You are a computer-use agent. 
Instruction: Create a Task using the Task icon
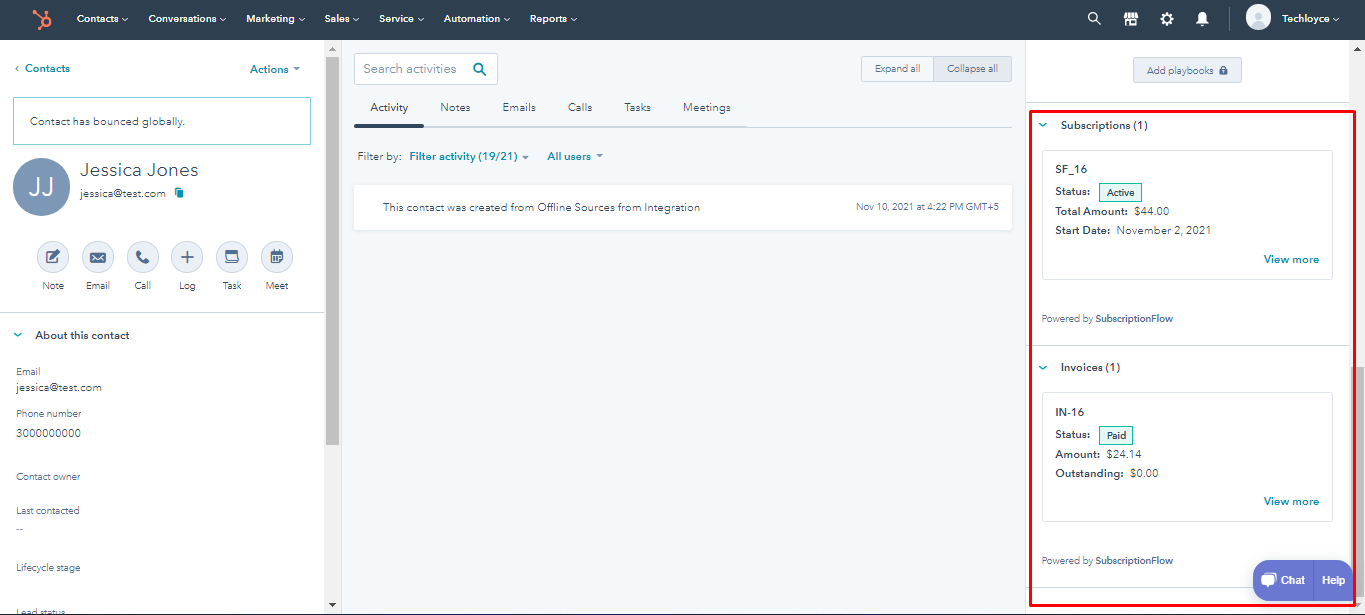tap(231, 257)
